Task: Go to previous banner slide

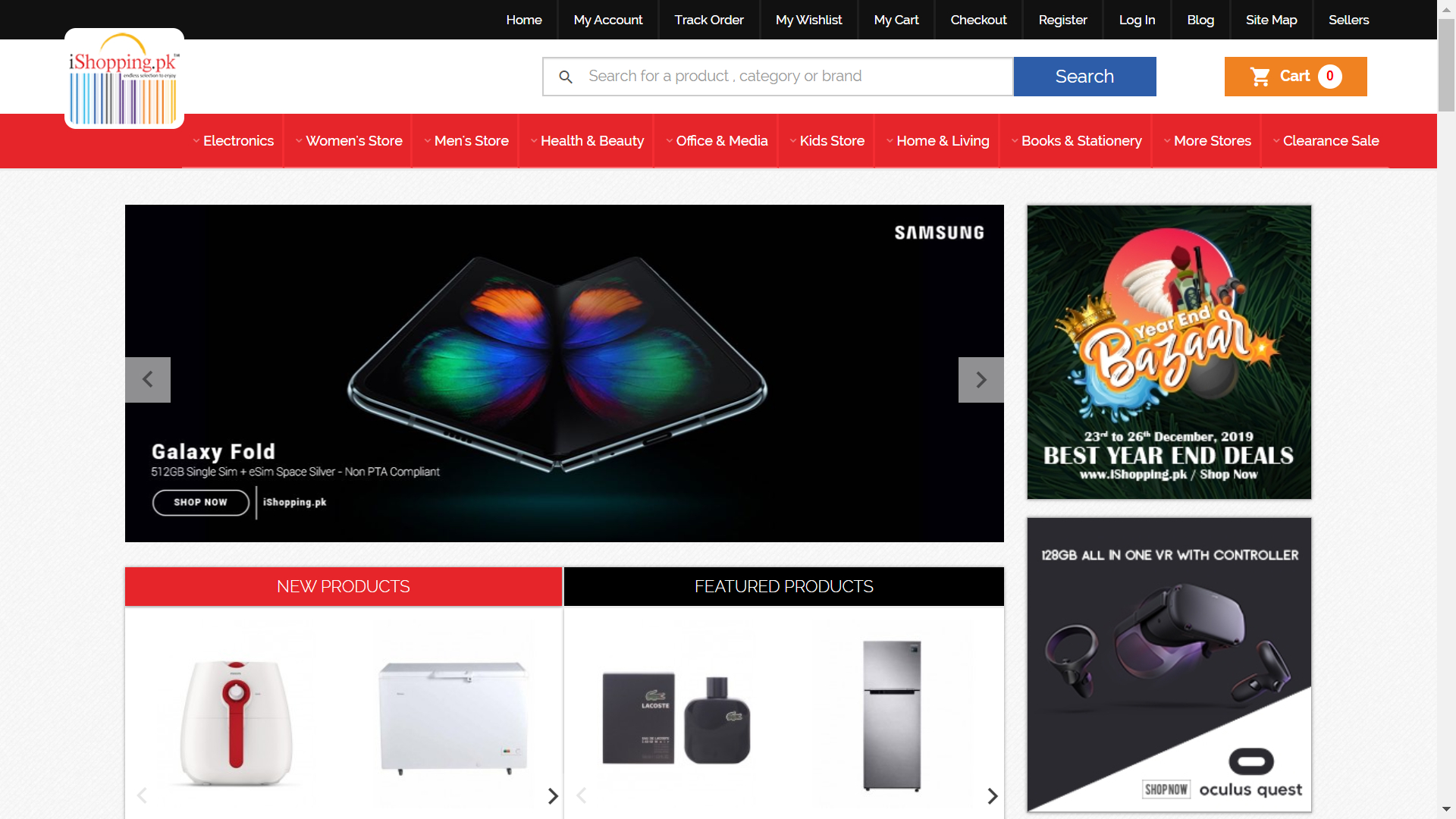Action: tap(148, 380)
